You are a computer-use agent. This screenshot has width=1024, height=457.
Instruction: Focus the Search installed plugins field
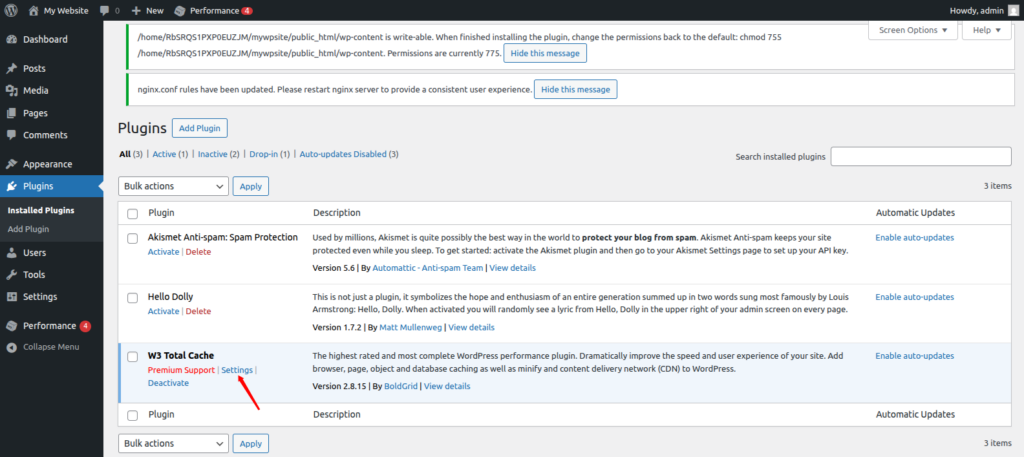(x=921, y=157)
